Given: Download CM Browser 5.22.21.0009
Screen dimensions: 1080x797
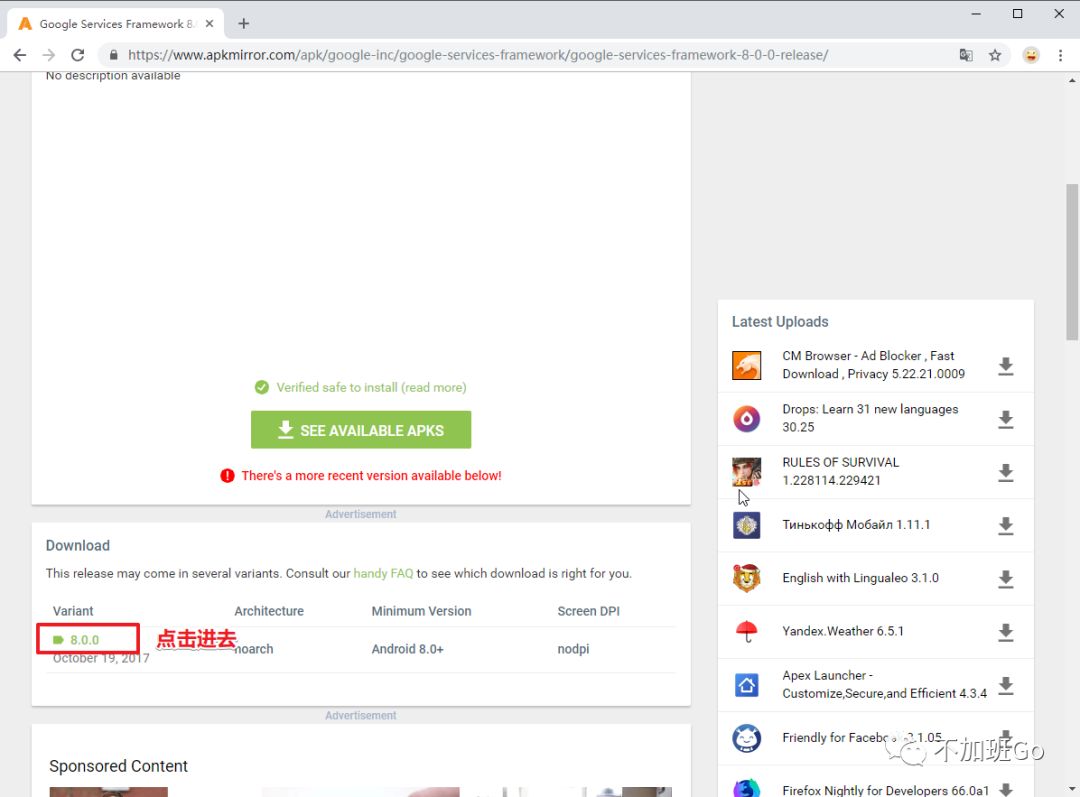Looking at the screenshot, I should 1006,366.
